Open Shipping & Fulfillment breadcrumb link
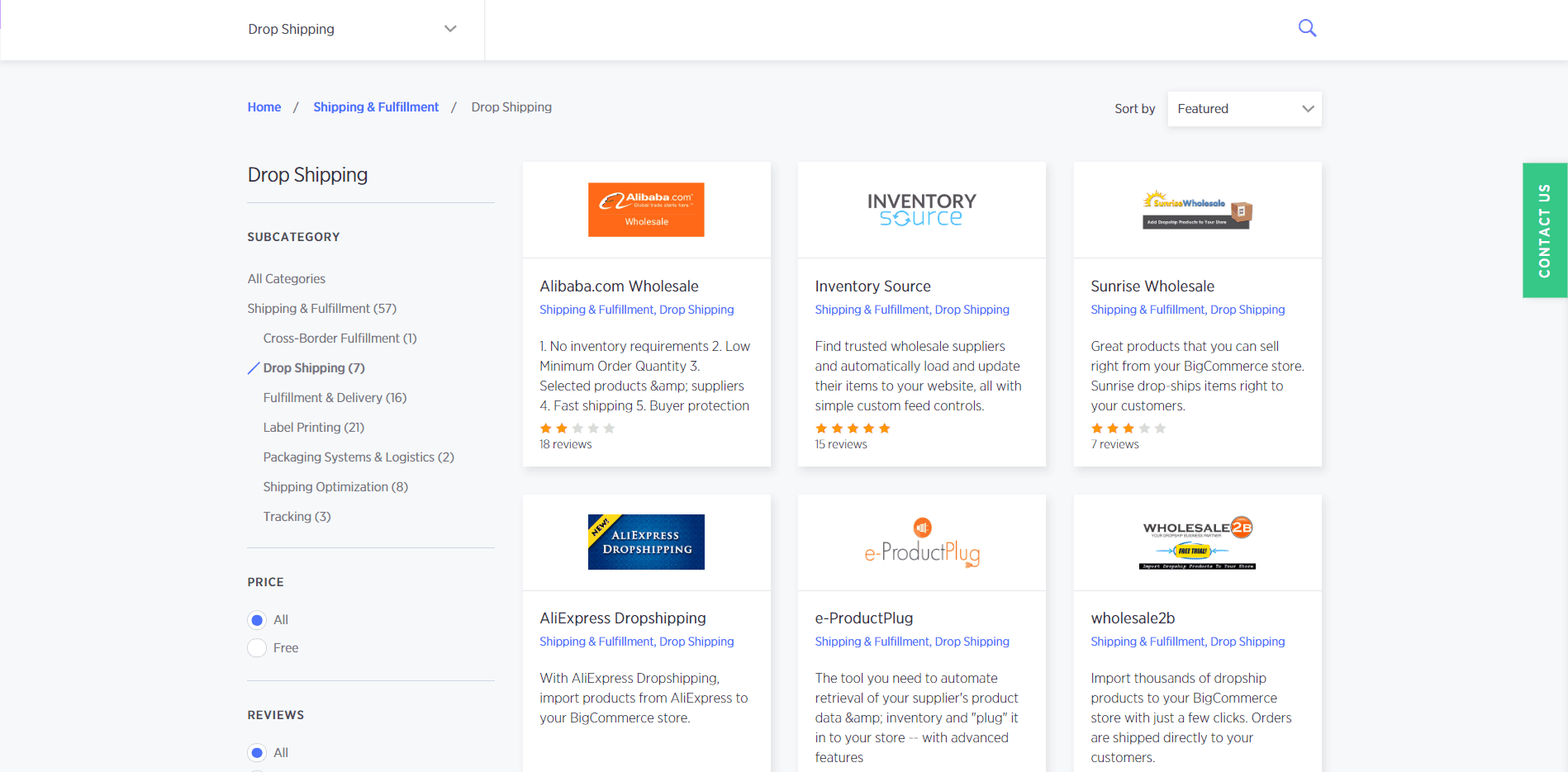This screenshot has height=772, width=1568. [376, 107]
